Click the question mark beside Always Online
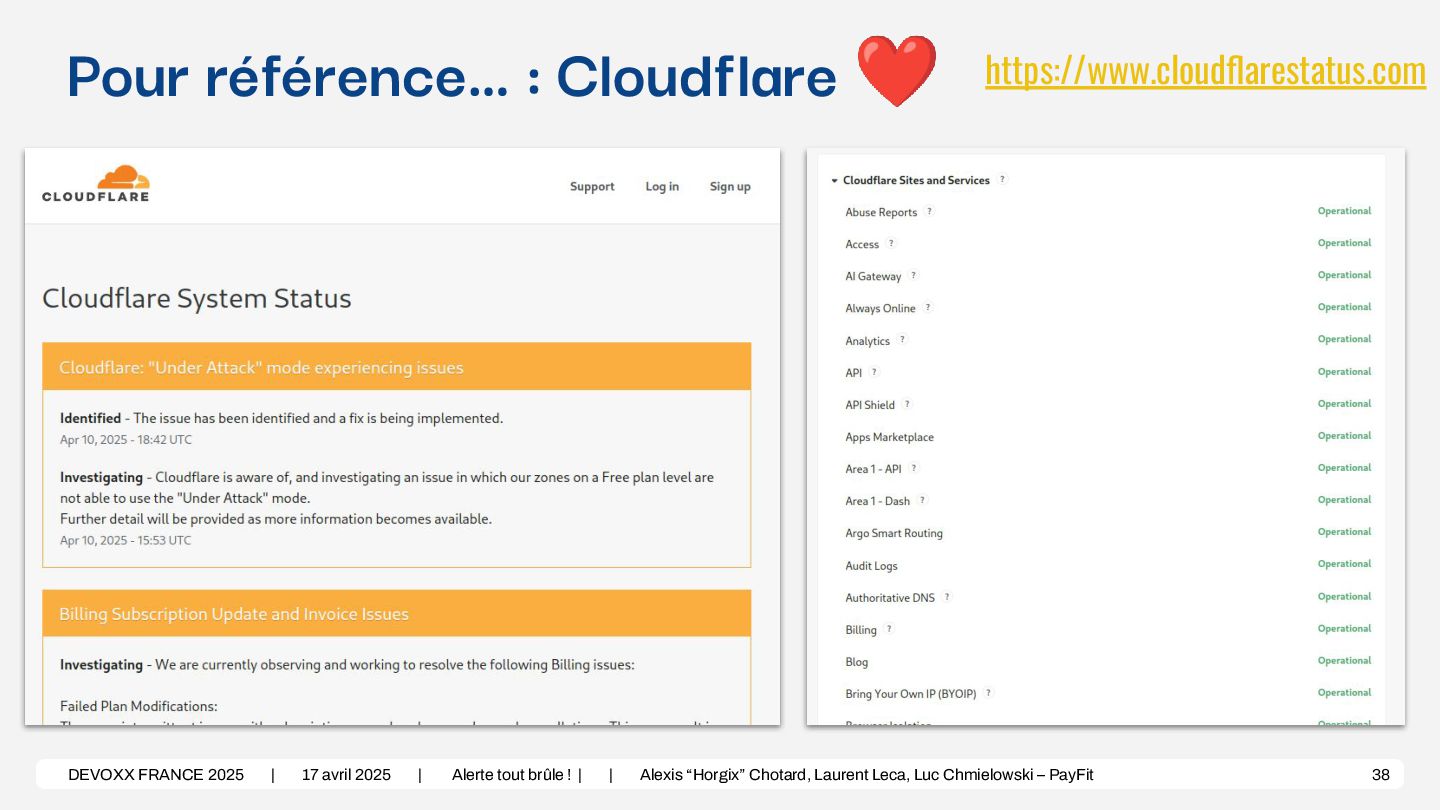The image size is (1440, 810). 928,308
